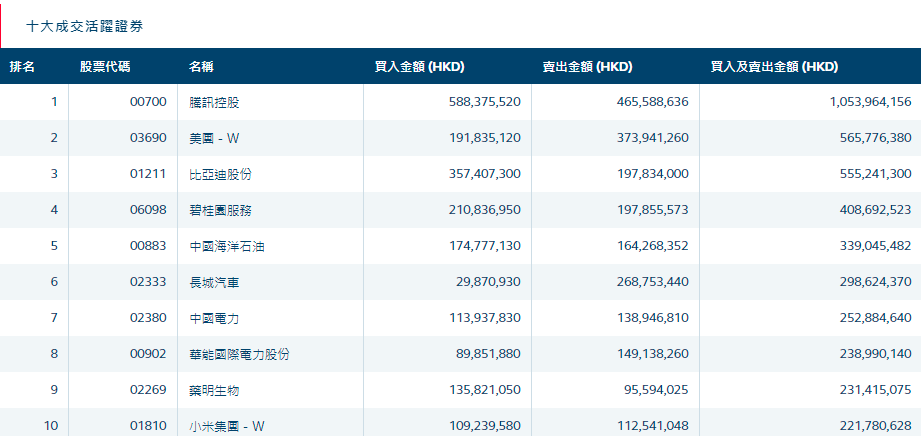921x436 pixels.
Task: Click total amount 565,776,380
Action: 876,138
